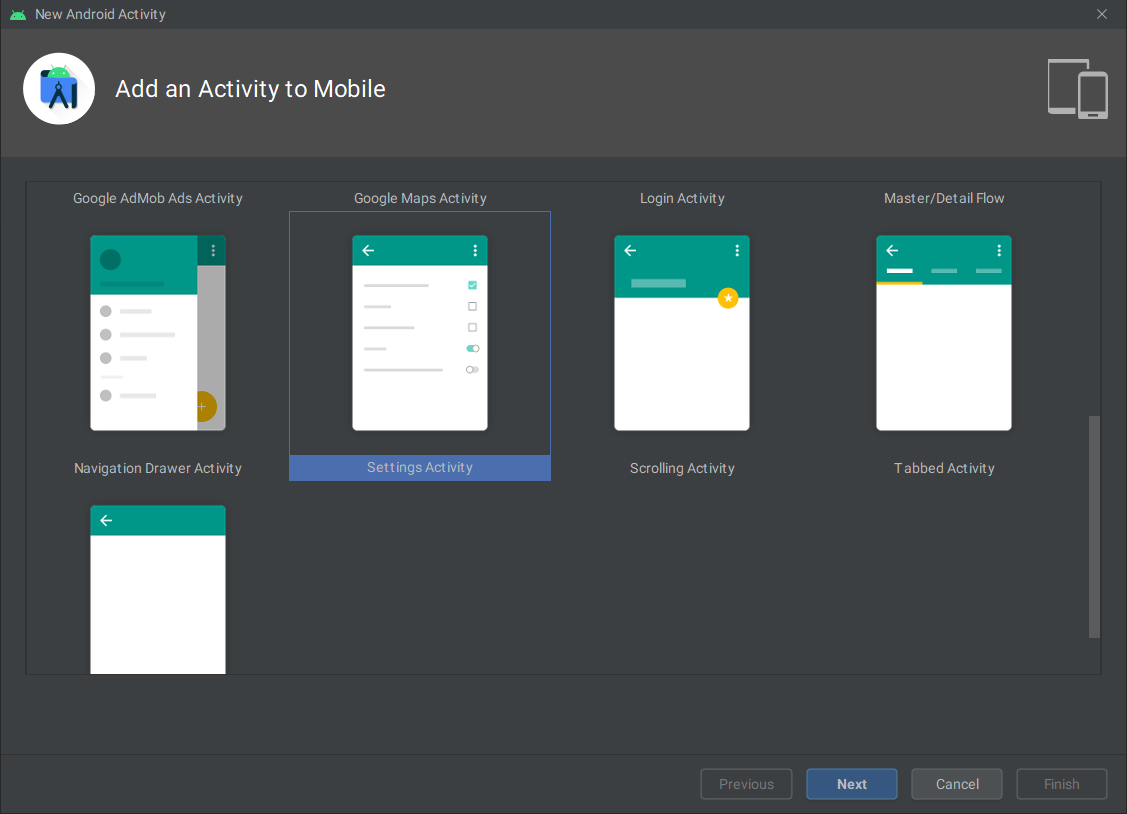
Task: Cancel the new activity wizard
Action: [x=956, y=783]
